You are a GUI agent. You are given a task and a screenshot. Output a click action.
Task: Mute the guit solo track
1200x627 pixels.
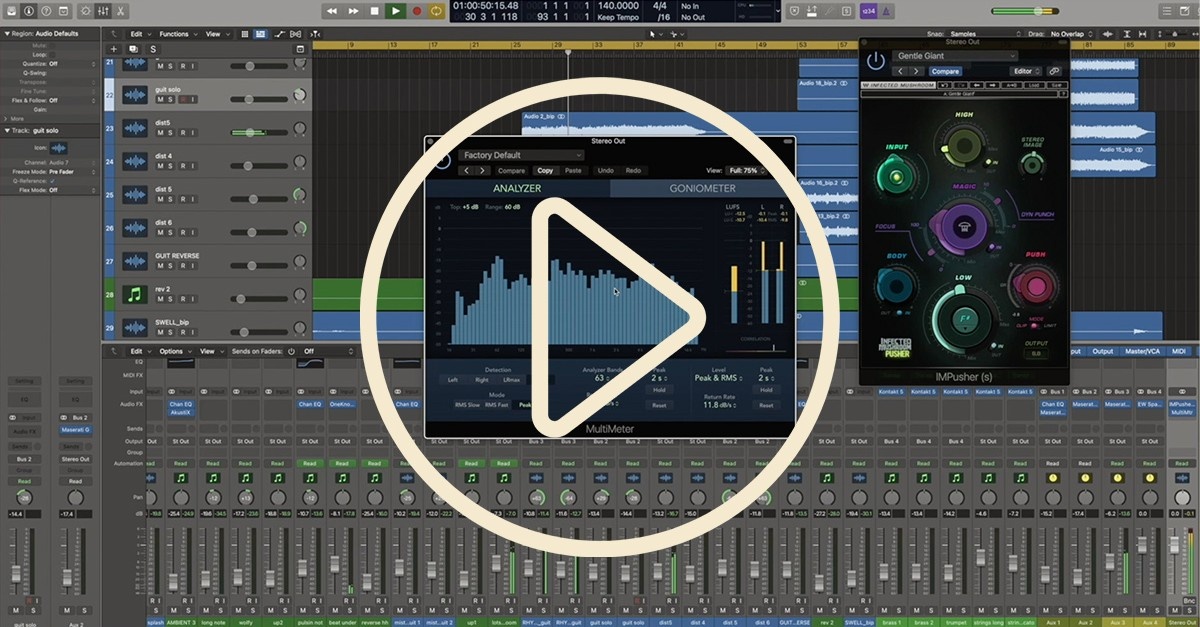click(159, 99)
